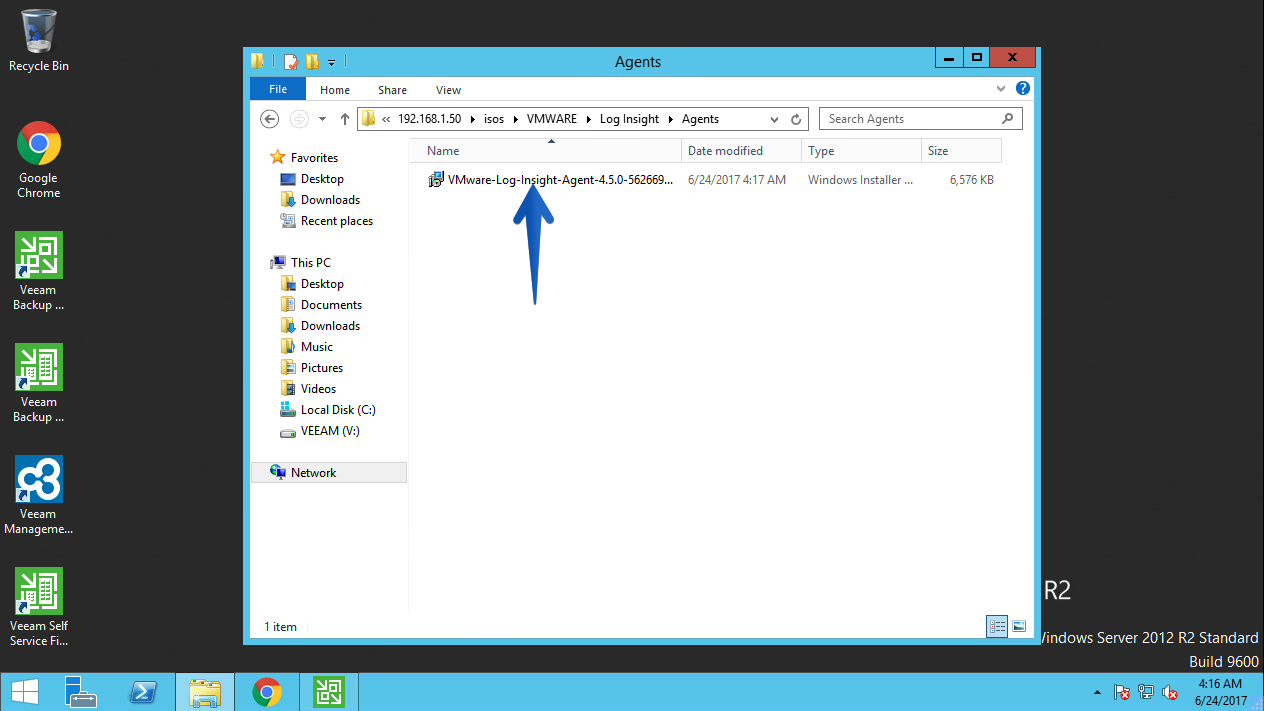Open the File menu

point(278,89)
